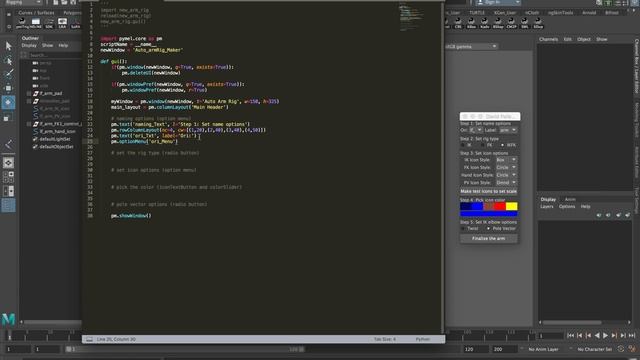Open the IK Icon Style dropdown
640x360 pixels.
pos(506,160)
